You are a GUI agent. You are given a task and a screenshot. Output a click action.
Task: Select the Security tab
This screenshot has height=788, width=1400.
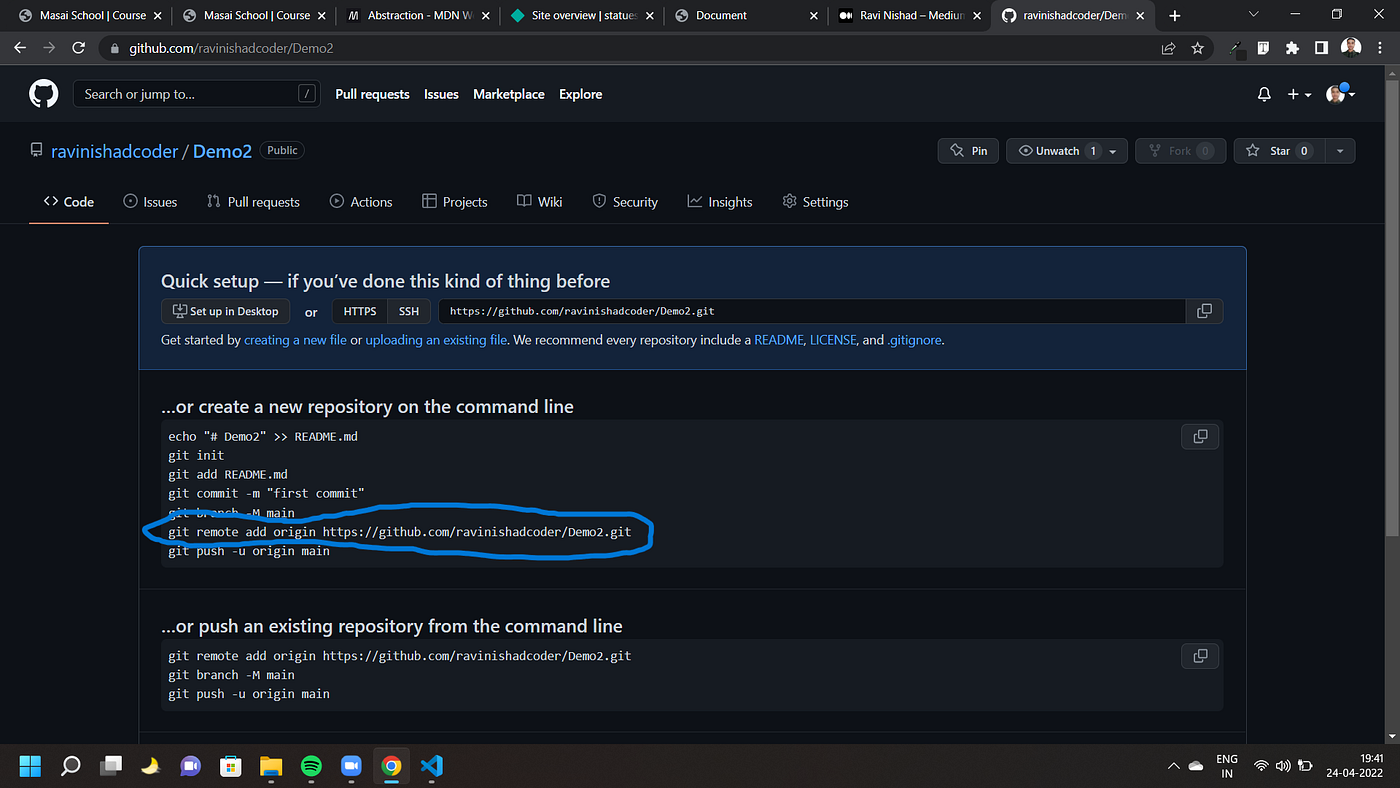point(625,201)
